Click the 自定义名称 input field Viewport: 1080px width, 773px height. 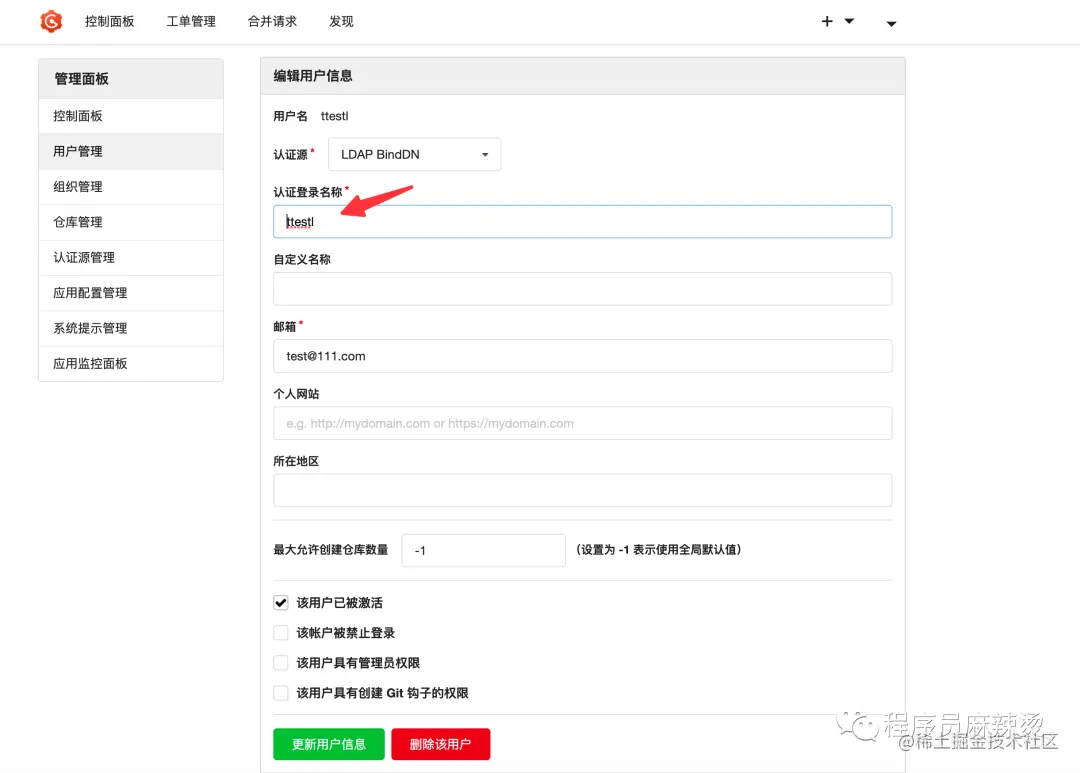click(x=583, y=289)
